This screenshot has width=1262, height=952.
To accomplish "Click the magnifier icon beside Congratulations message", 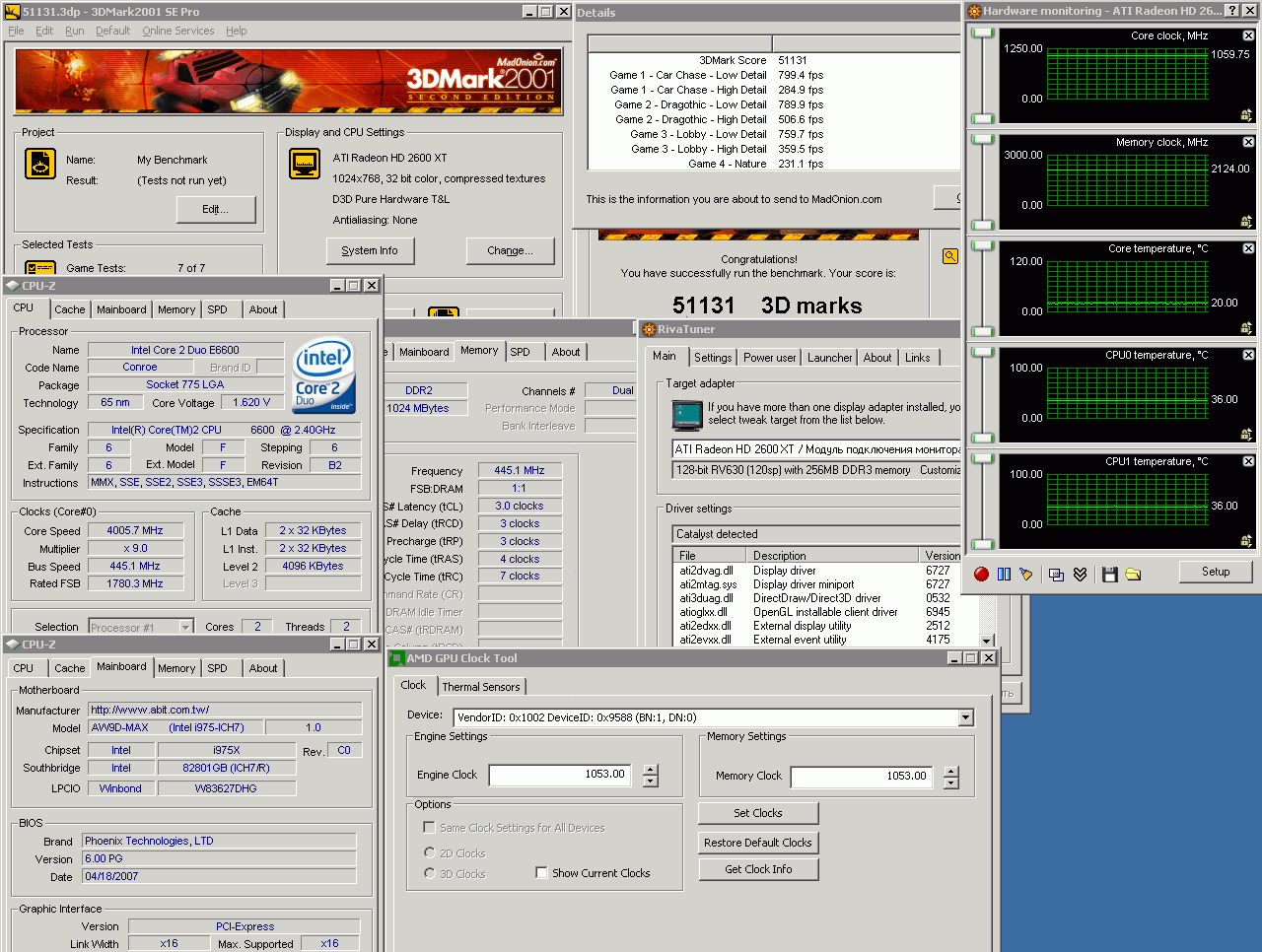I will point(950,256).
